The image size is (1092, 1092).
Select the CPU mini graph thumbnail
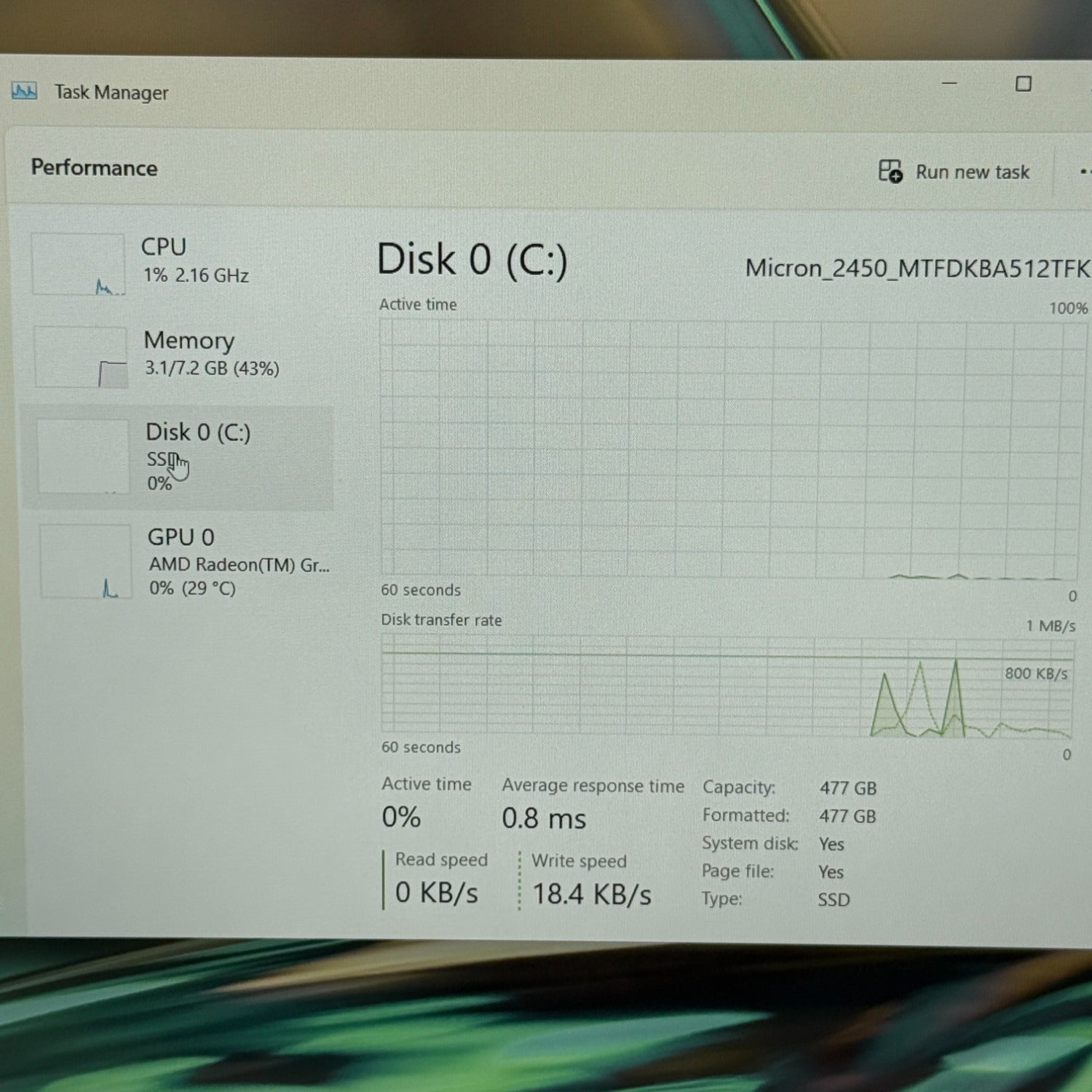[79, 264]
